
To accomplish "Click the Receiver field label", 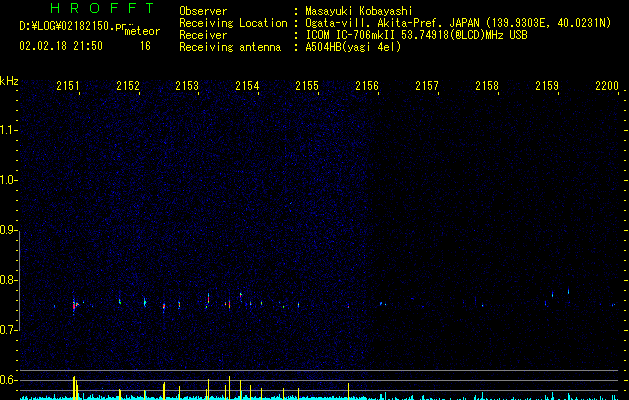I will [x=203, y=35].
